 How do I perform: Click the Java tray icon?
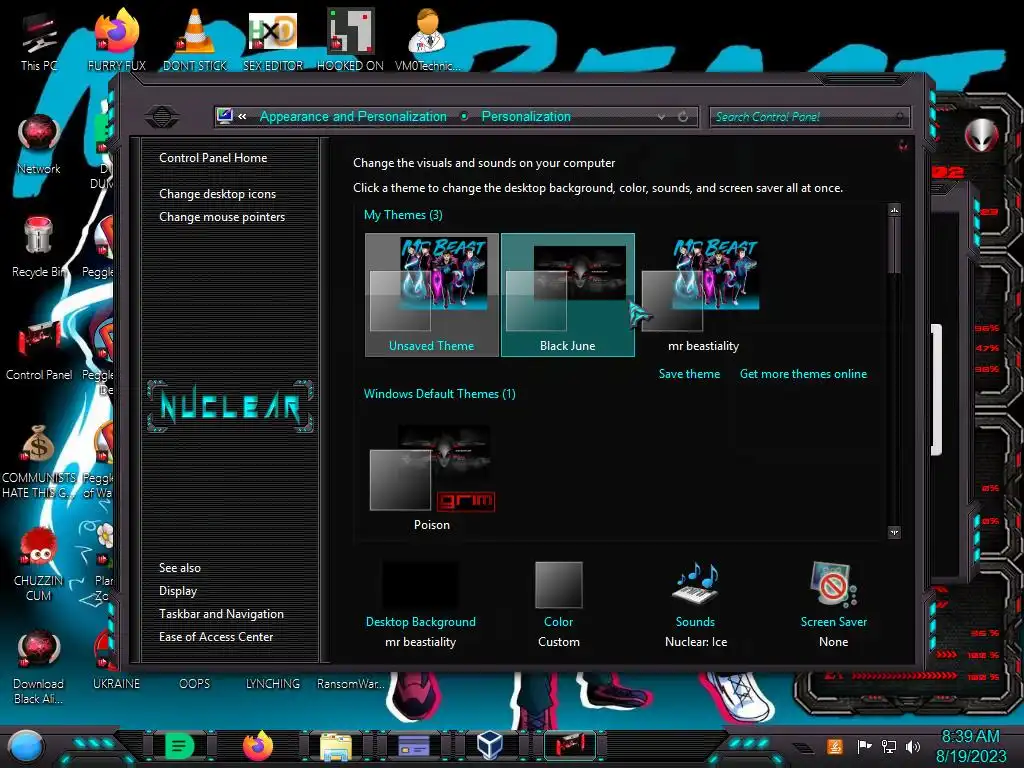click(x=834, y=746)
